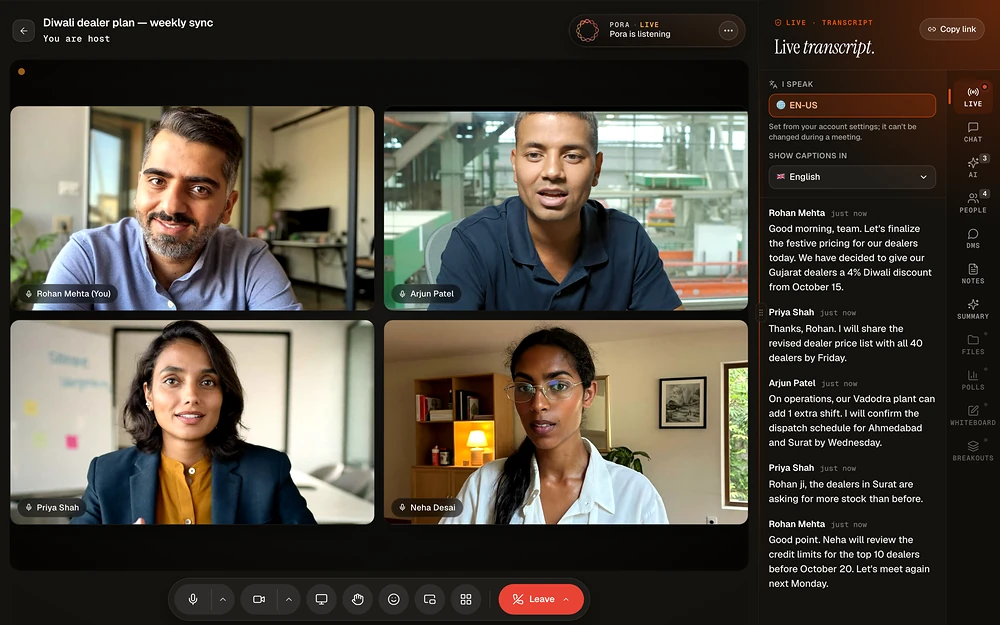Click the 'SHOW CAPTIONS IN' label

807,156
